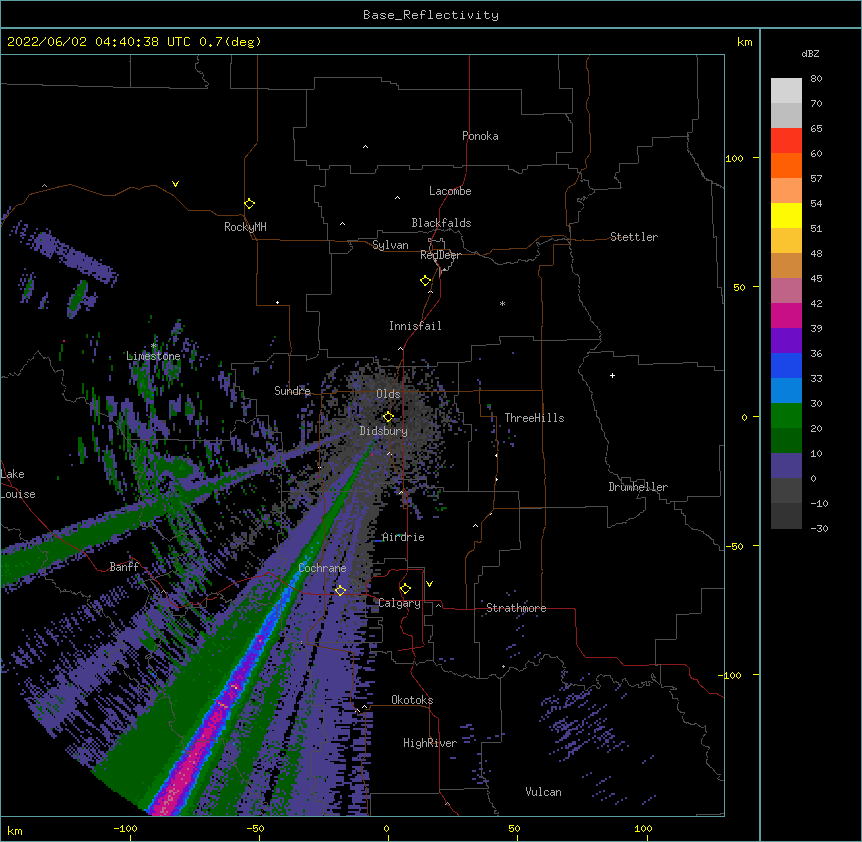Click the Olds label
The height and width of the screenshot is (842, 862).
click(388, 394)
